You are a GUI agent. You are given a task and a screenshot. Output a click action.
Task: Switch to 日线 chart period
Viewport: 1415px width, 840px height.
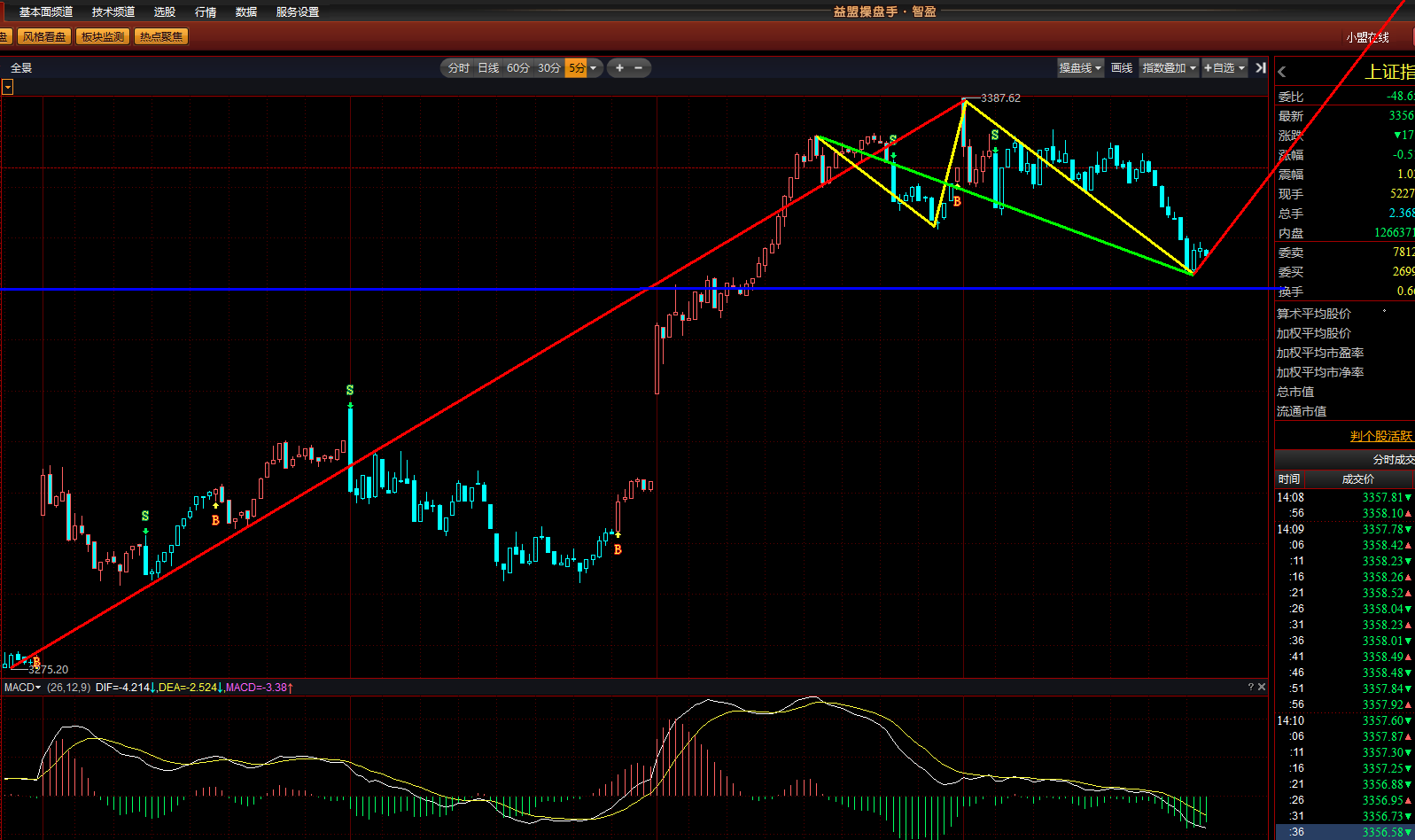[x=488, y=67]
